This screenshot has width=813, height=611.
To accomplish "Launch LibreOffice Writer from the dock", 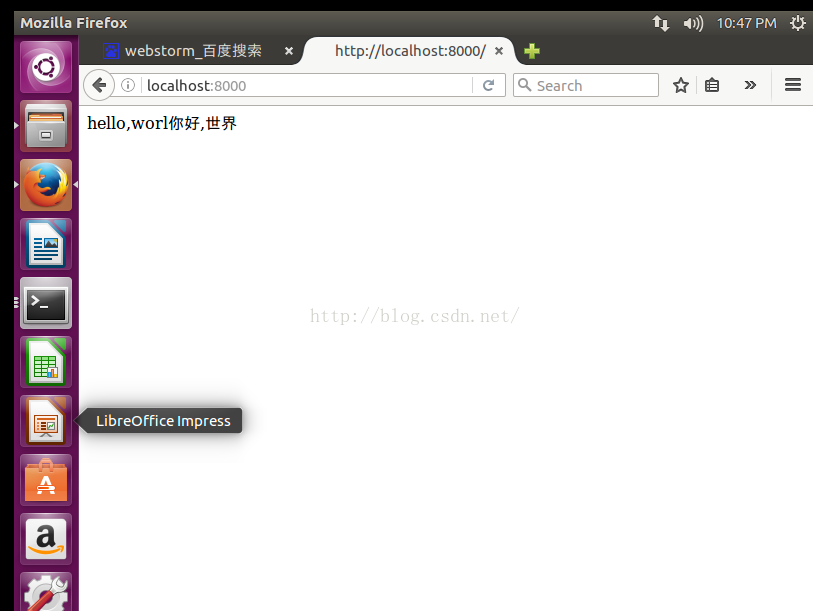I will click(x=46, y=244).
